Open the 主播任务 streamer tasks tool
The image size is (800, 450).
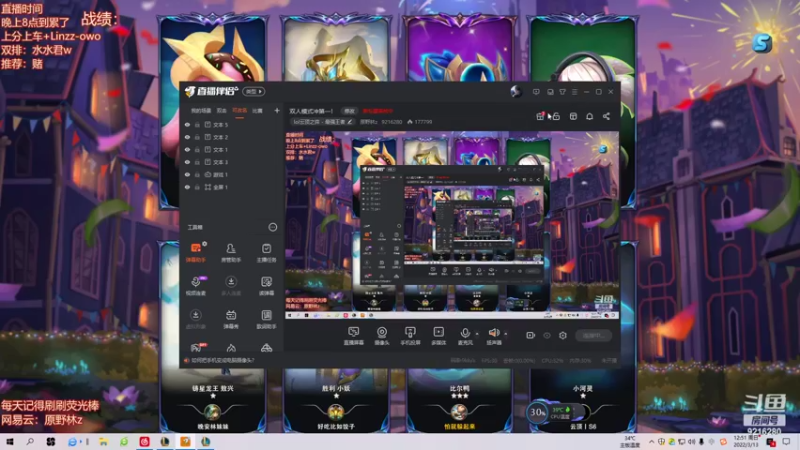(266, 252)
